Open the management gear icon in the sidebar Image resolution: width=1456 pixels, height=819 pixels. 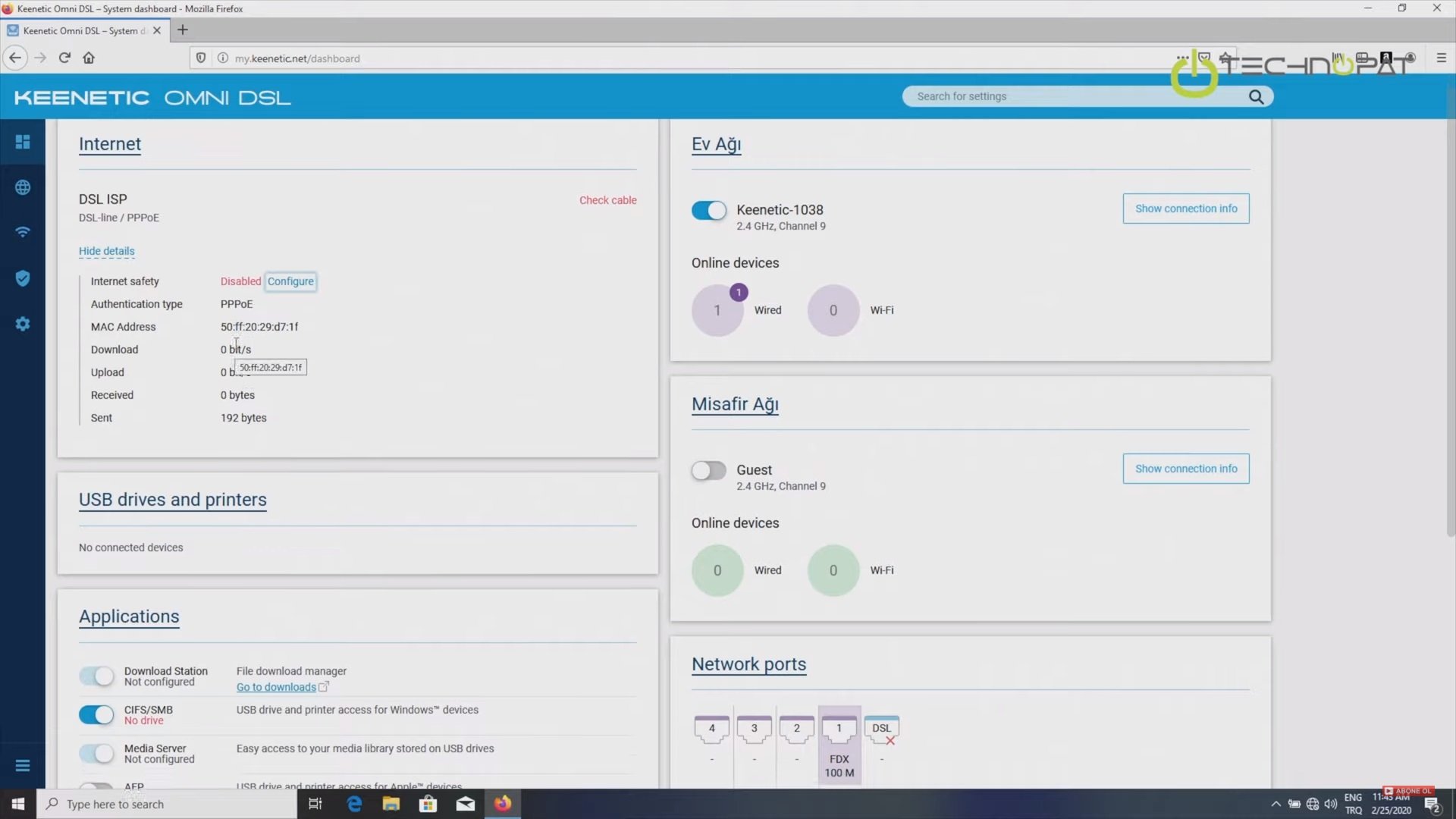23,324
